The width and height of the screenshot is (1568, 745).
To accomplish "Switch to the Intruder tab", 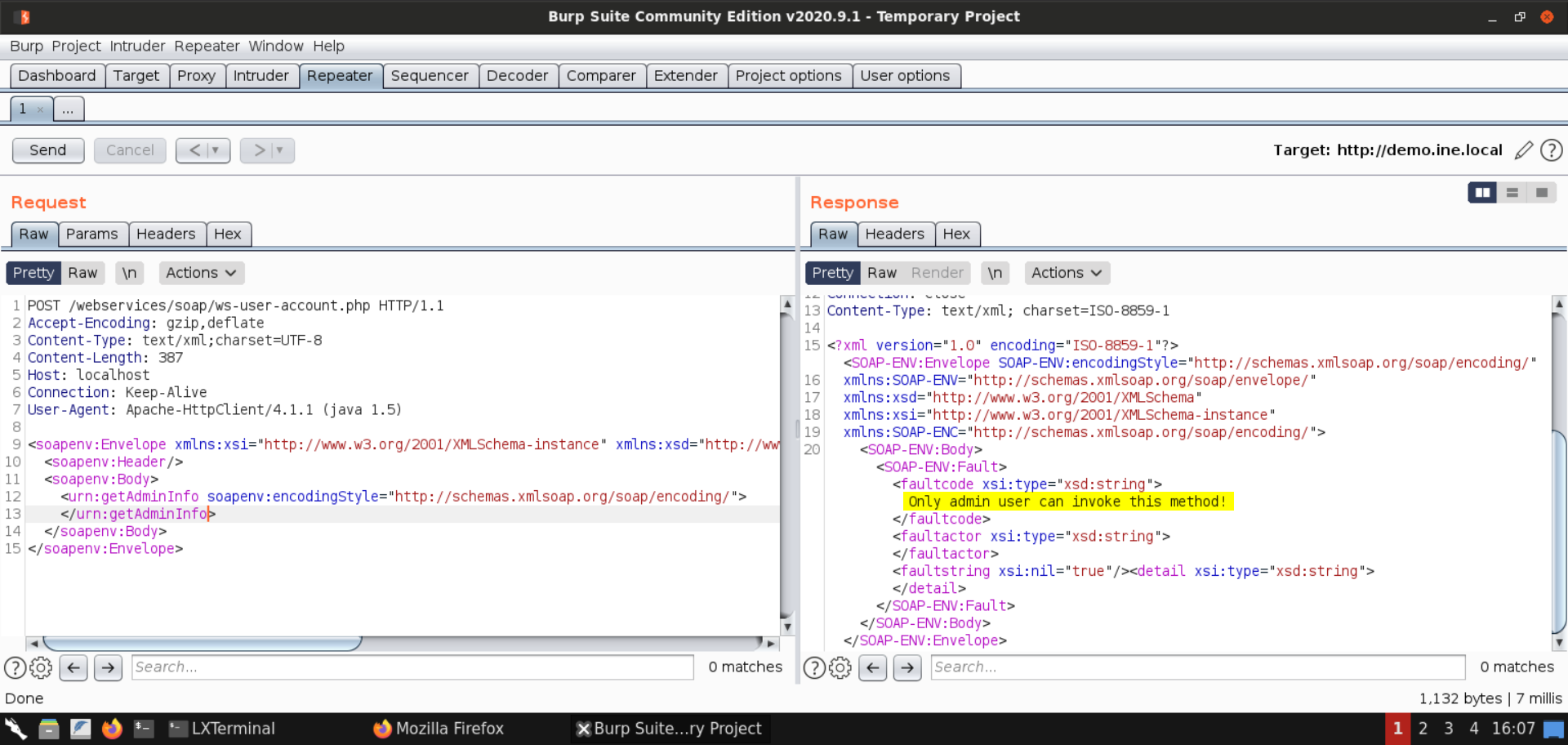I will pyautogui.click(x=261, y=76).
